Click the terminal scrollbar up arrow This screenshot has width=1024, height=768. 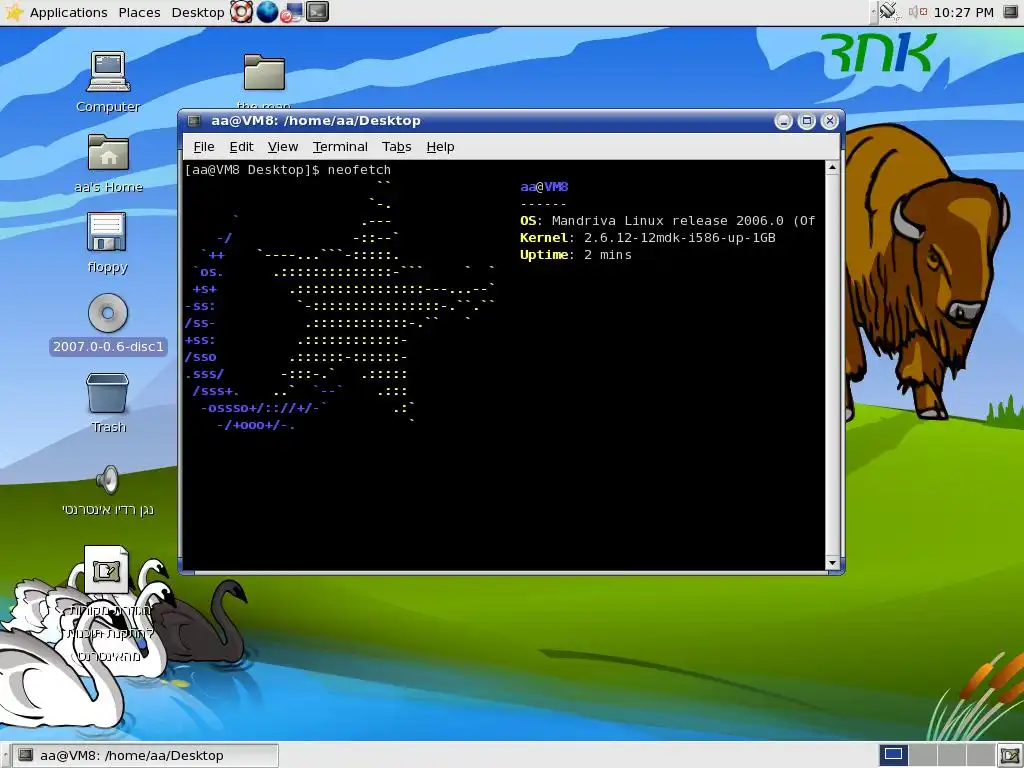(x=832, y=167)
